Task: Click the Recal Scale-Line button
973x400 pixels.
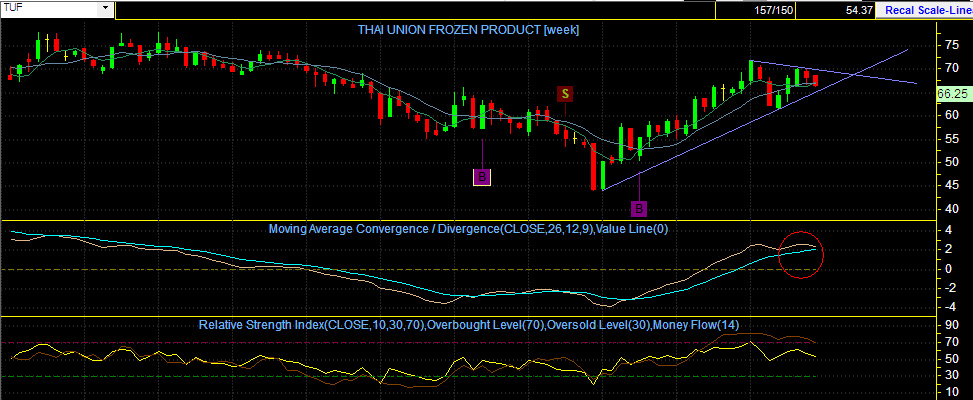Action: pyautogui.click(x=924, y=10)
